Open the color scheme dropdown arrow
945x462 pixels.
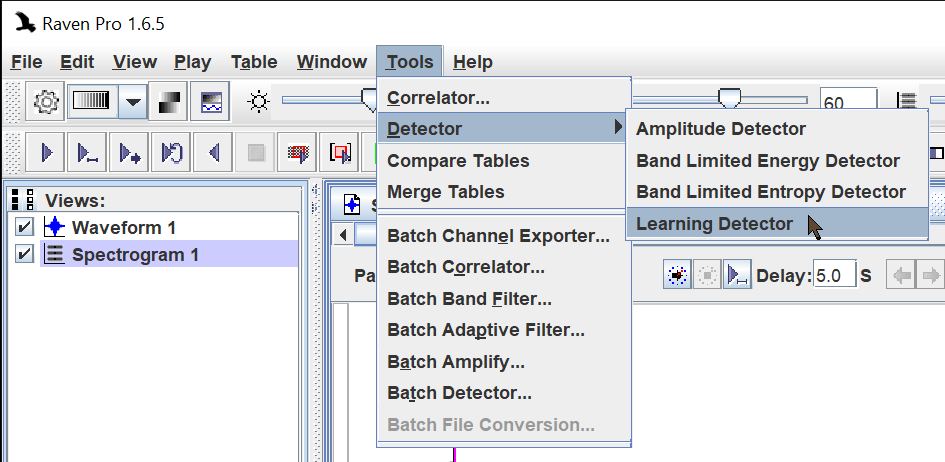[133, 101]
